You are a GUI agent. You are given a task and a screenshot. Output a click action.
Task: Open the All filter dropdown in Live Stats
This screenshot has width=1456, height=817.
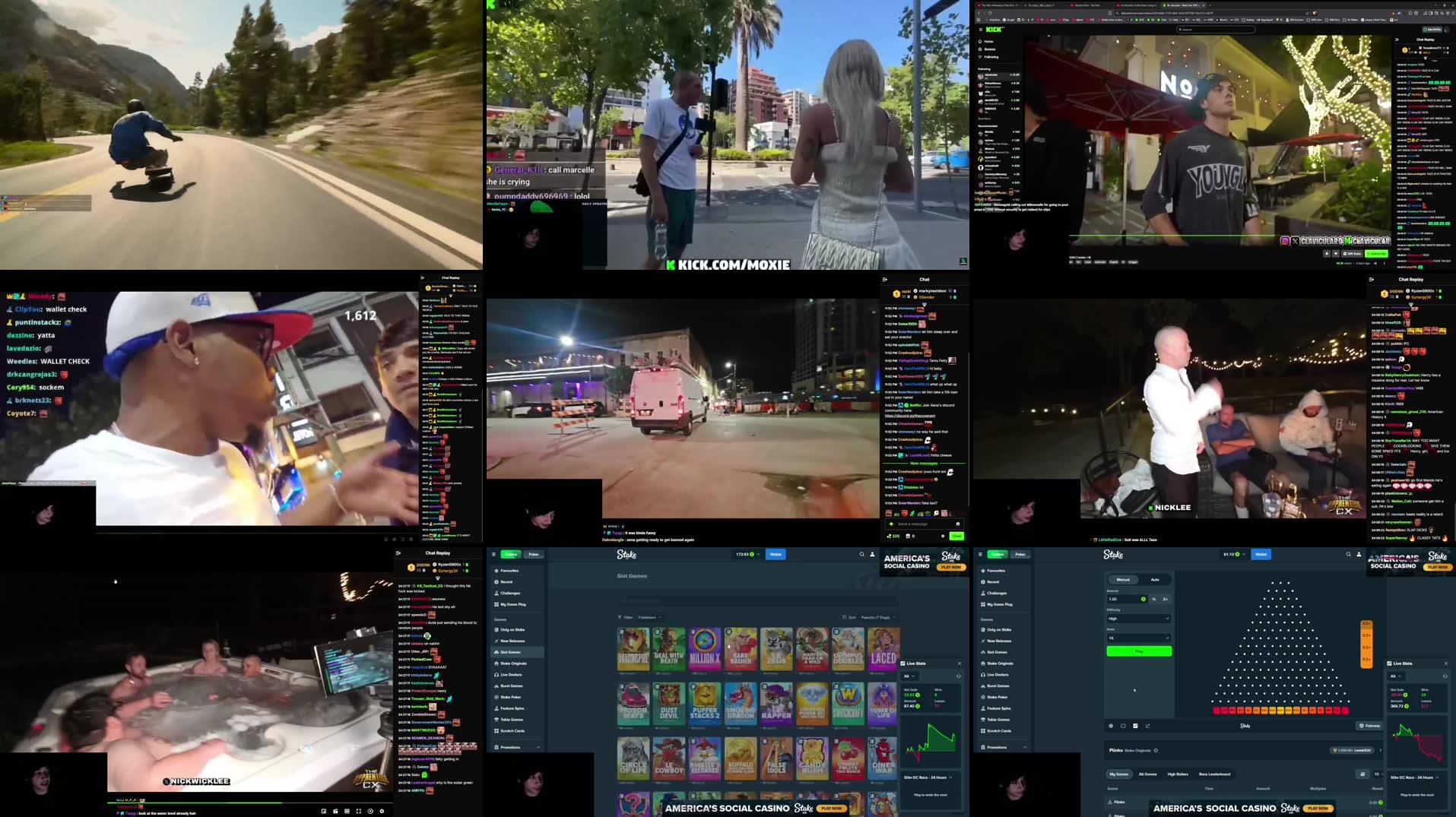[1395, 676]
